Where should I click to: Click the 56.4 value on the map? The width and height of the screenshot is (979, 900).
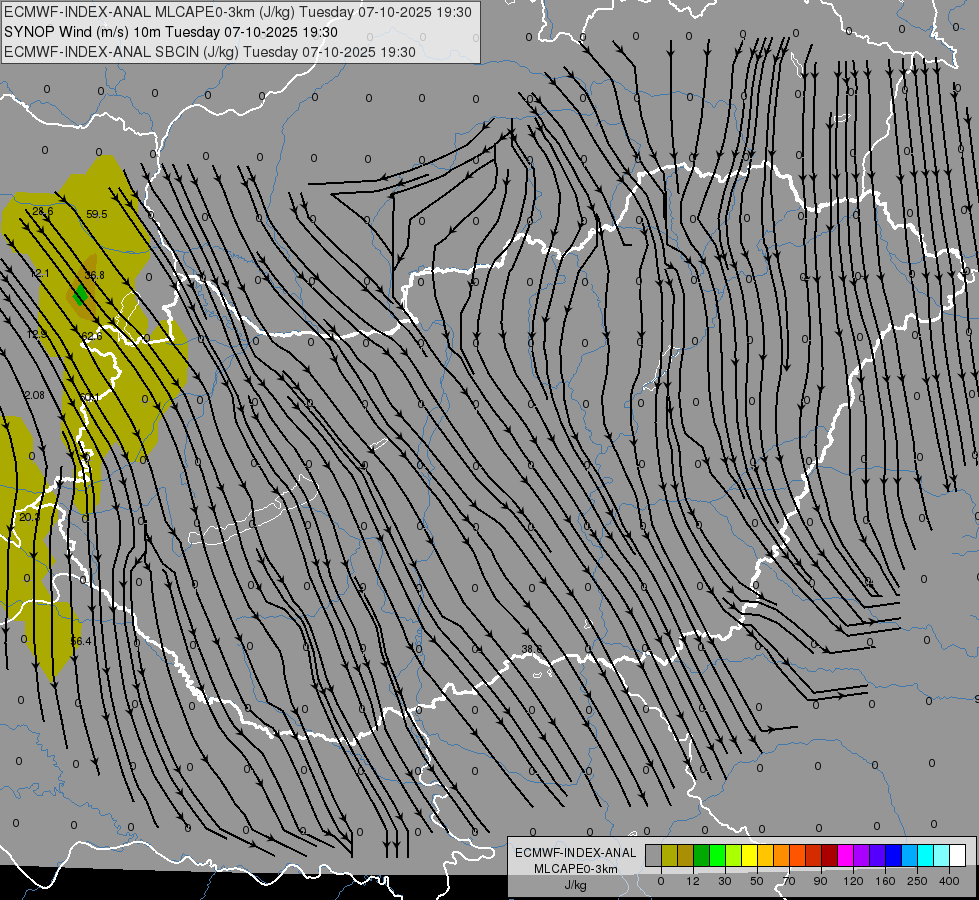(x=81, y=641)
